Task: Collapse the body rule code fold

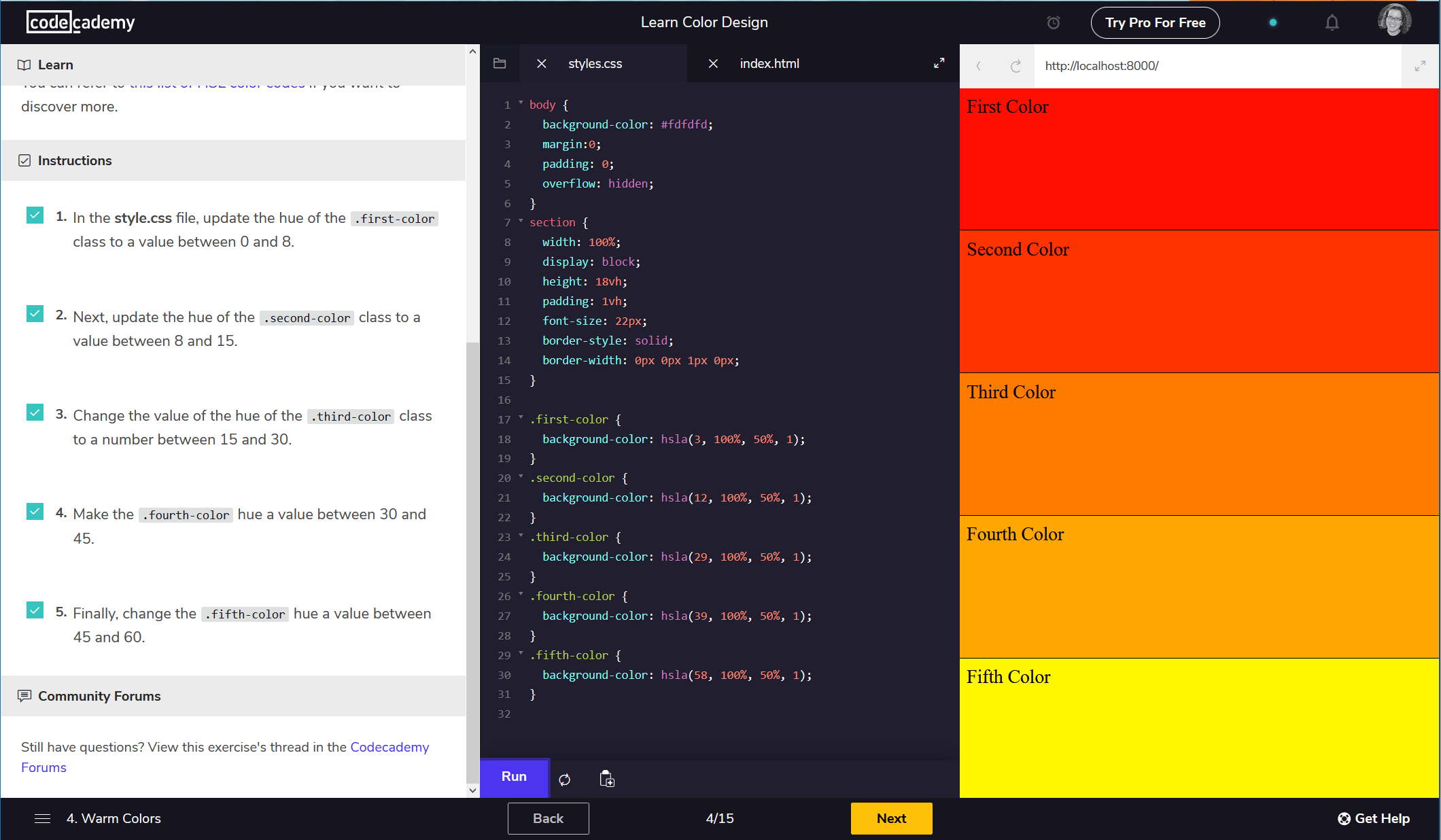Action: (x=520, y=104)
